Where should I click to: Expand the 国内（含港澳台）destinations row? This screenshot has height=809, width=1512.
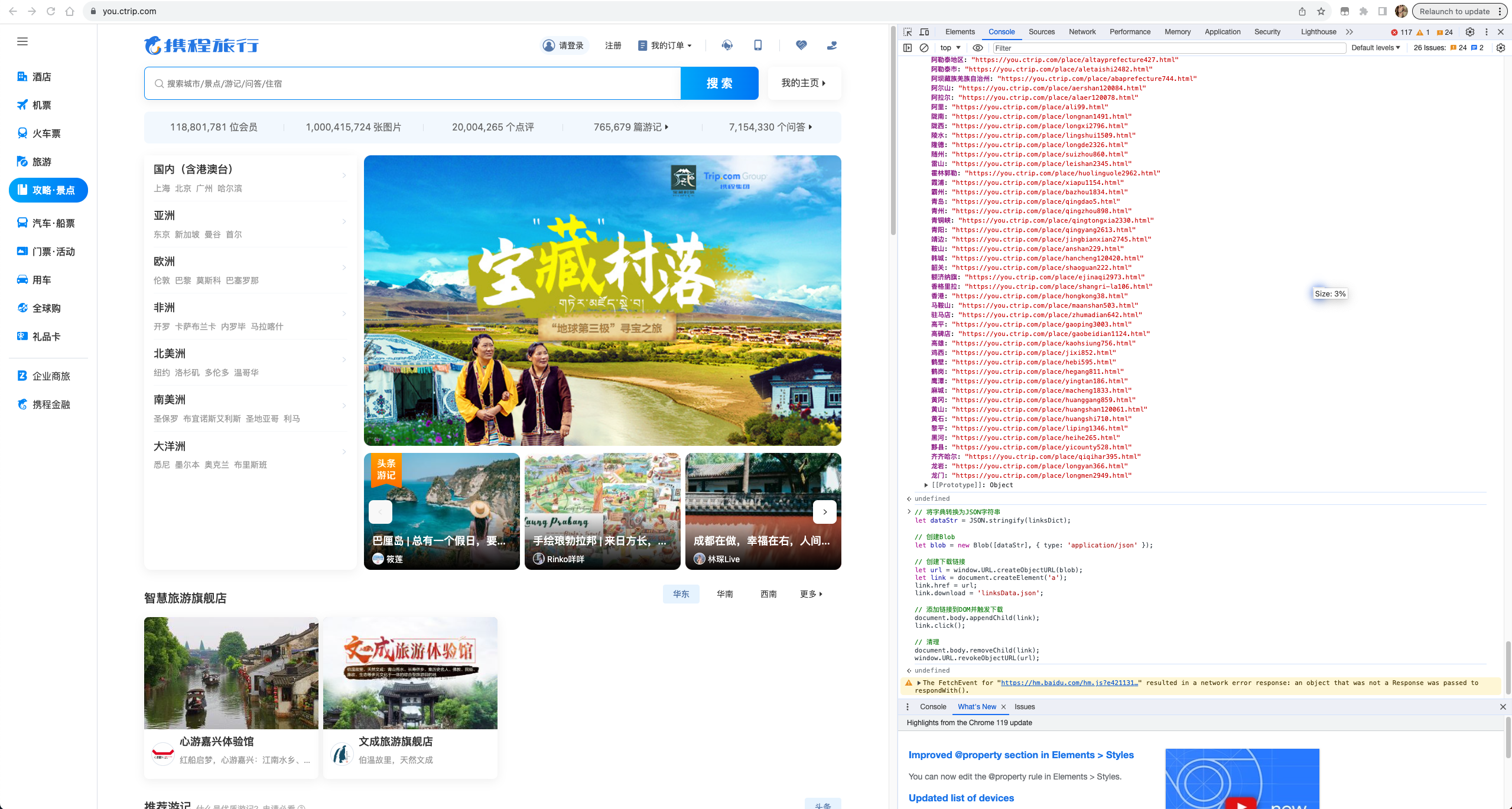tap(250, 178)
